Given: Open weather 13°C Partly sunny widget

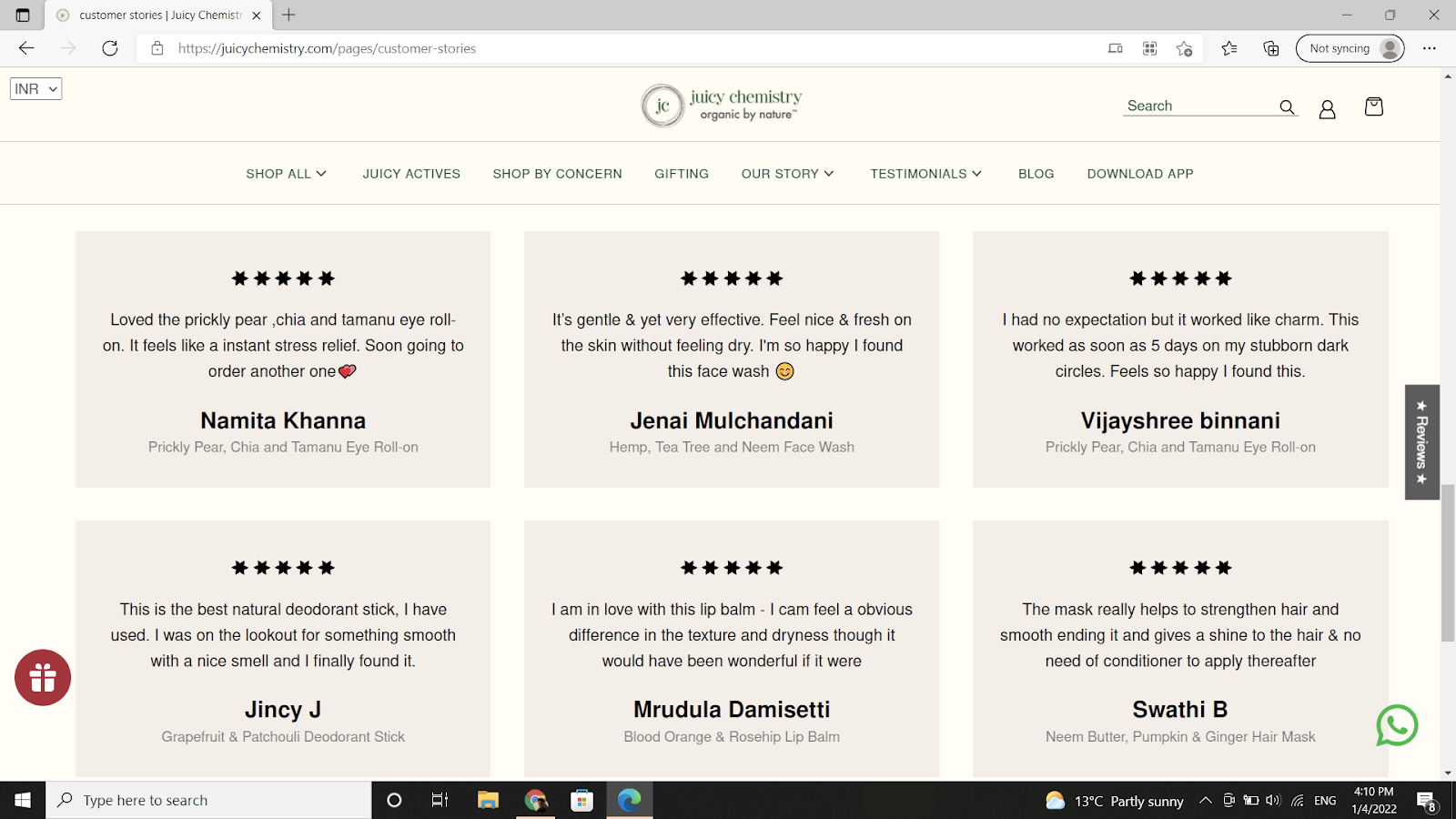Looking at the screenshot, I should (1115, 801).
